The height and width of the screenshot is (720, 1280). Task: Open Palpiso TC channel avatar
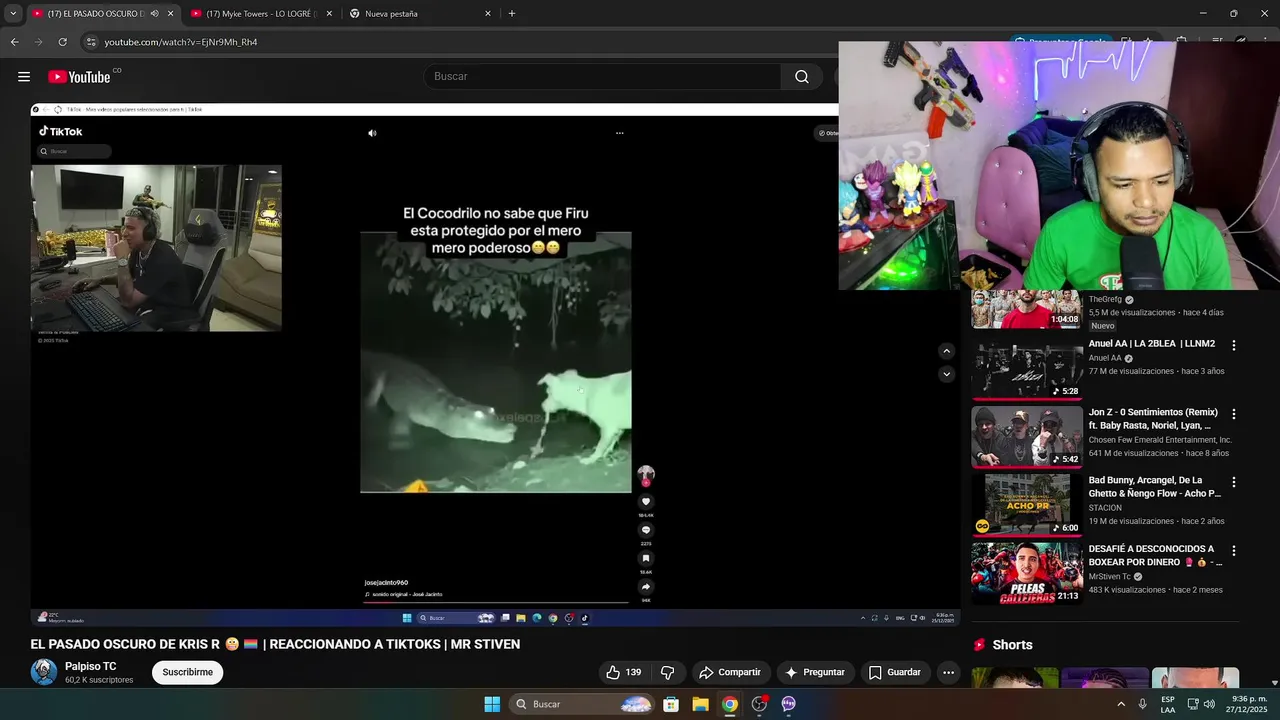click(x=44, y=672)
